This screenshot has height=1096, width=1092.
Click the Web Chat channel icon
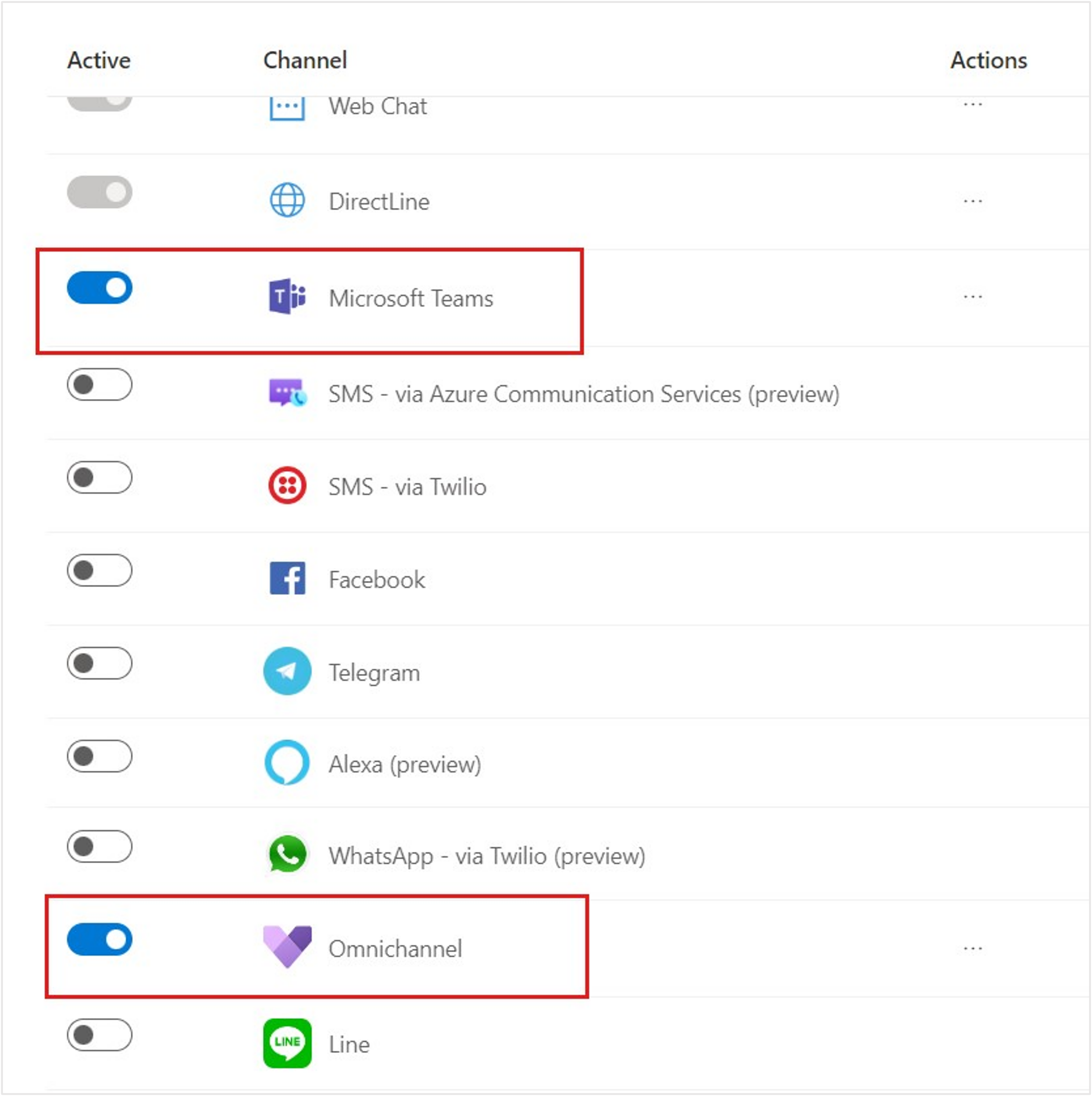(x=287, y=108)
